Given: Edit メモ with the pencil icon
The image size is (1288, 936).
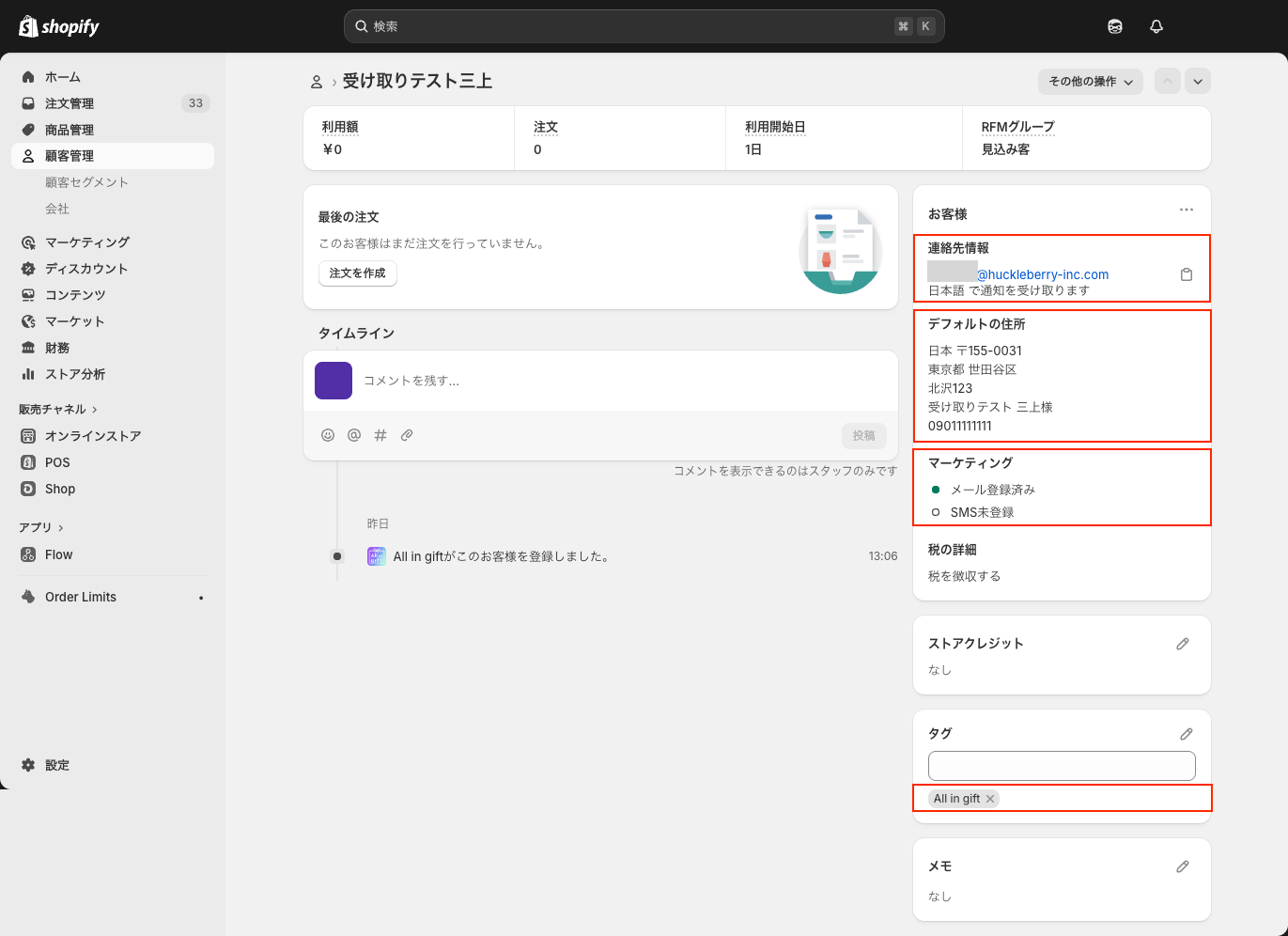Looking at the screenshot, I should click(x=1183, y=866).
